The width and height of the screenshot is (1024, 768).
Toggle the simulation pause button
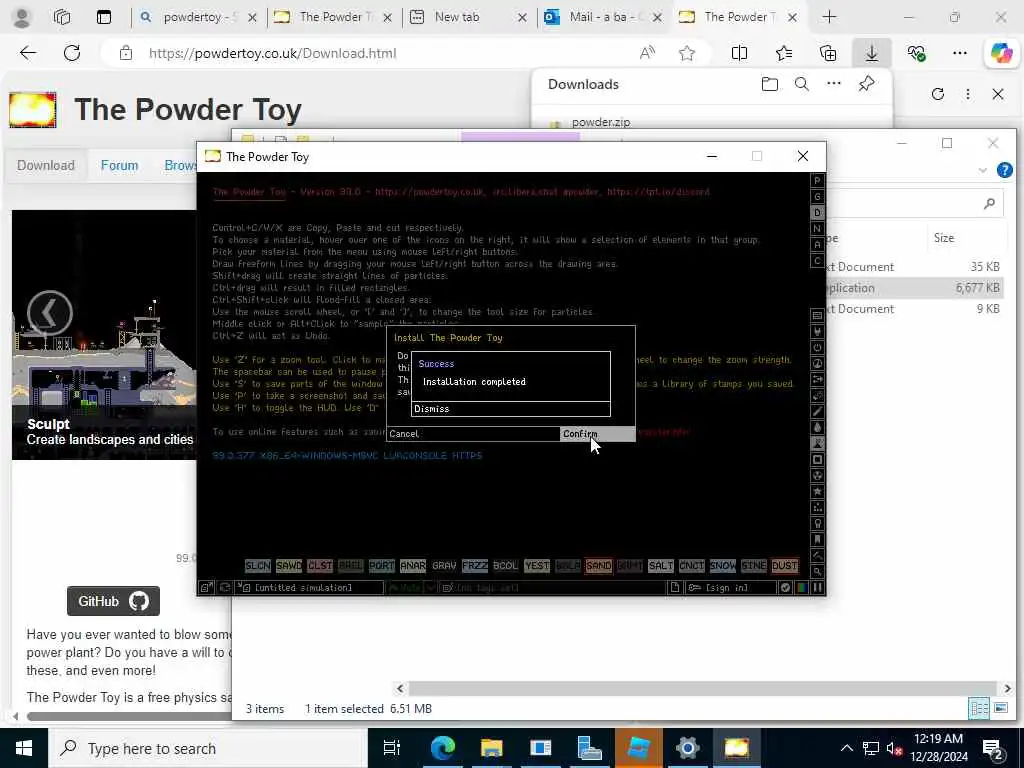click(x=817, y=588)
